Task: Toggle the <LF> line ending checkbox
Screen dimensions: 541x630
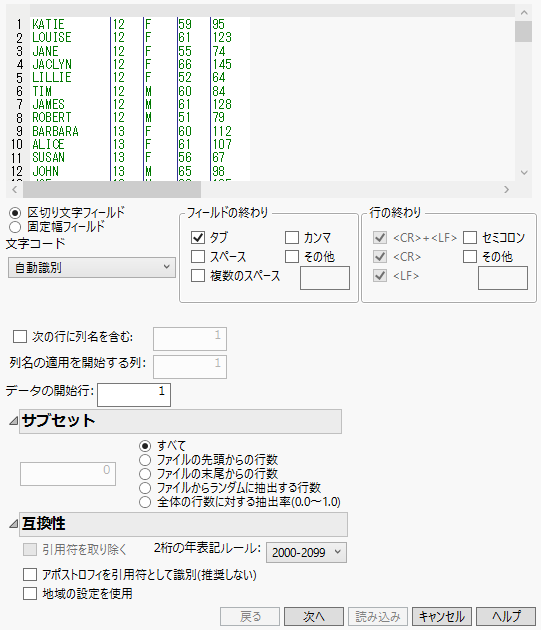Action: click(380, 276)
